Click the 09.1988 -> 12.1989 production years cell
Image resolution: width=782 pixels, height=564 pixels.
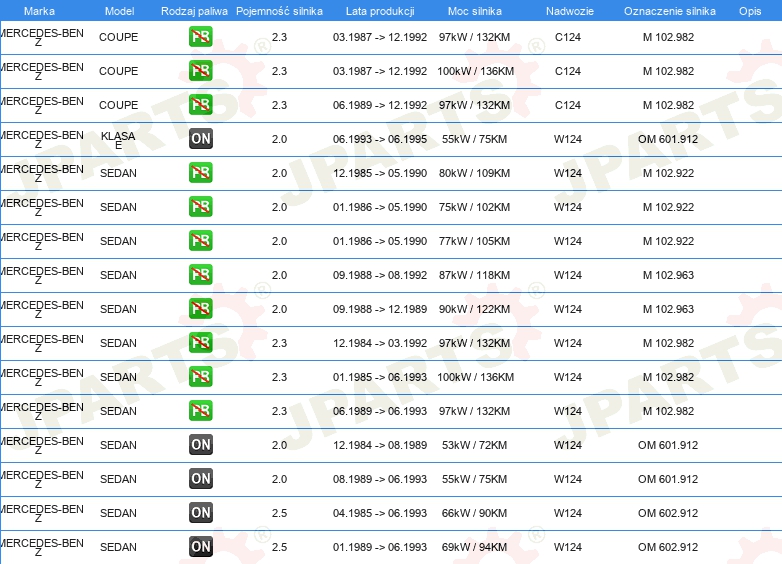pos(380,309)
